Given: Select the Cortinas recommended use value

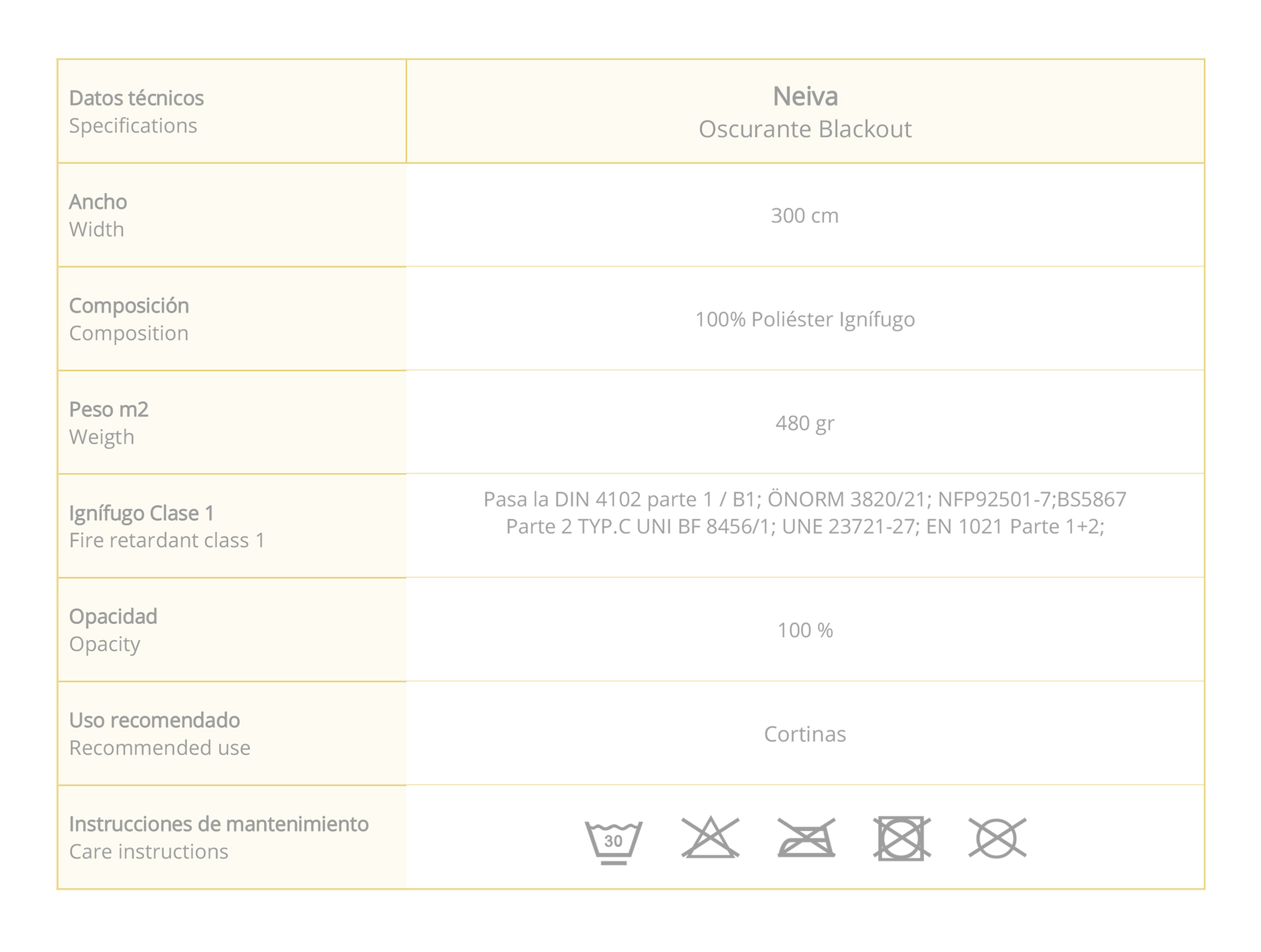Looking at the screenshot, I should [x=804, y=734].
